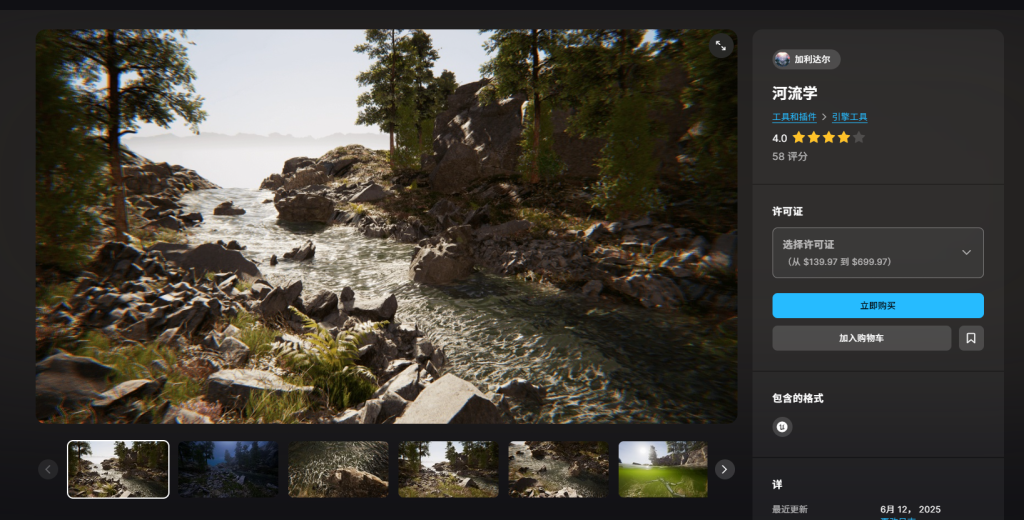
Task: View the 58 评分 ratings count
Action: coord(790,157)
